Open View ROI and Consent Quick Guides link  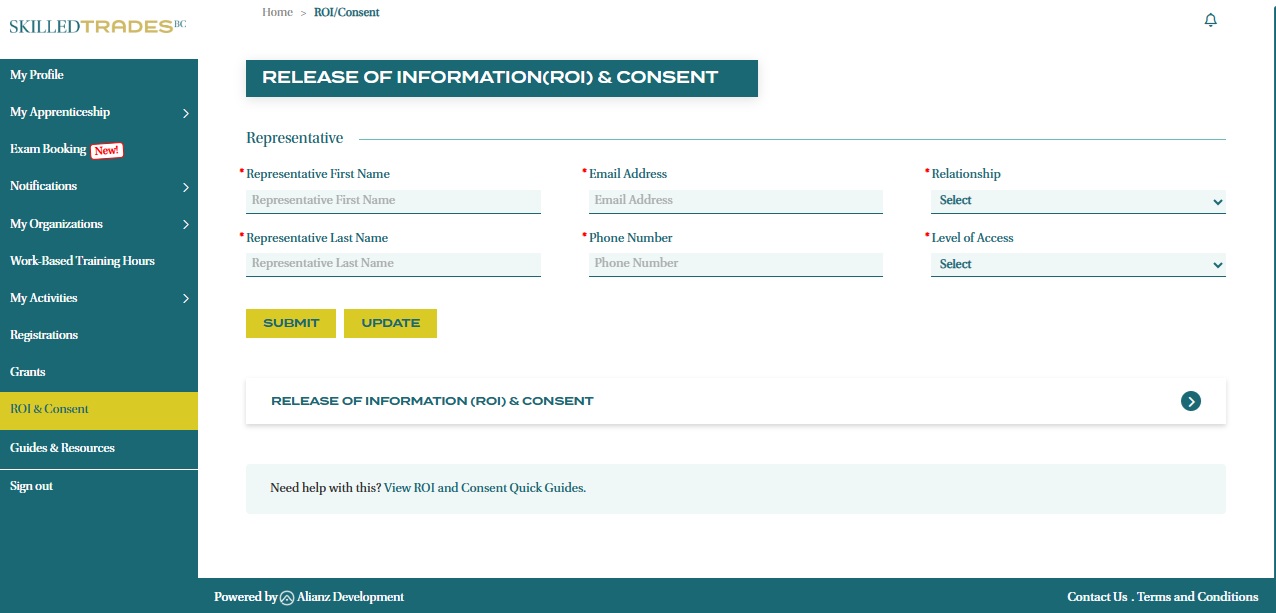click(x=485, y=488)
